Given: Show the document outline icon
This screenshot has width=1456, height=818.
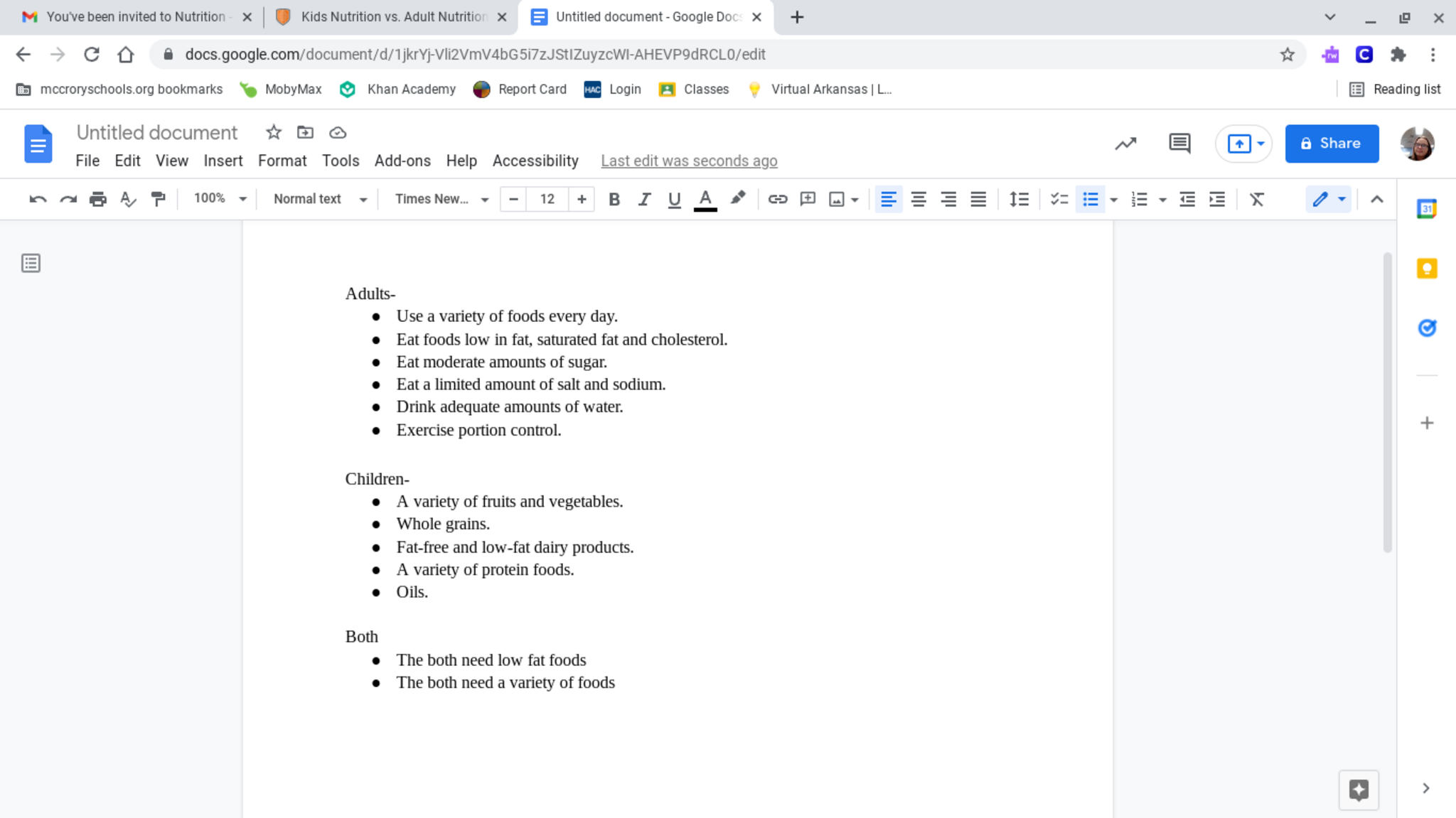Looking at the screenshot, I should pyautogui.click(x=31, y=264).
